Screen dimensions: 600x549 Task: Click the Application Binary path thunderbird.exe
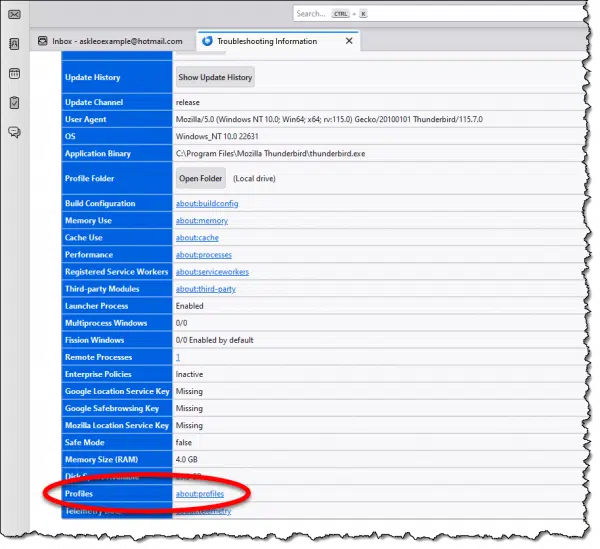coord(271,153)
